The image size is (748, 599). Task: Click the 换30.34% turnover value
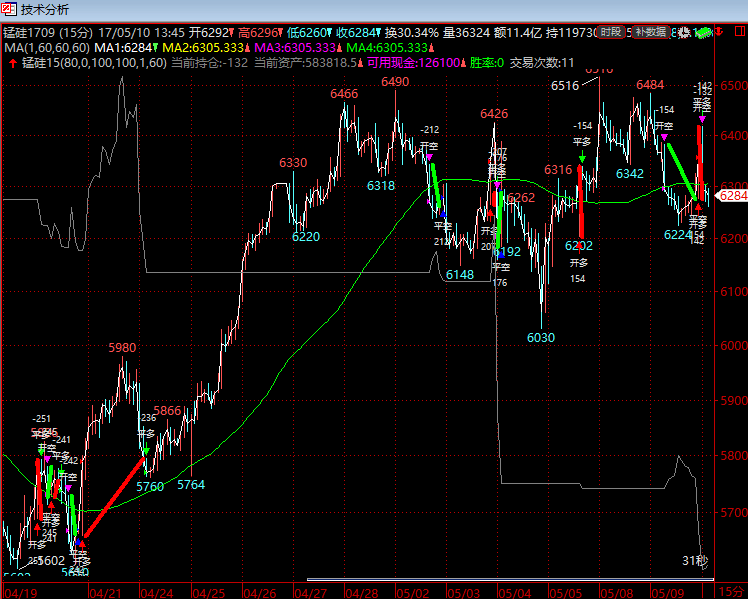[412, 33]
